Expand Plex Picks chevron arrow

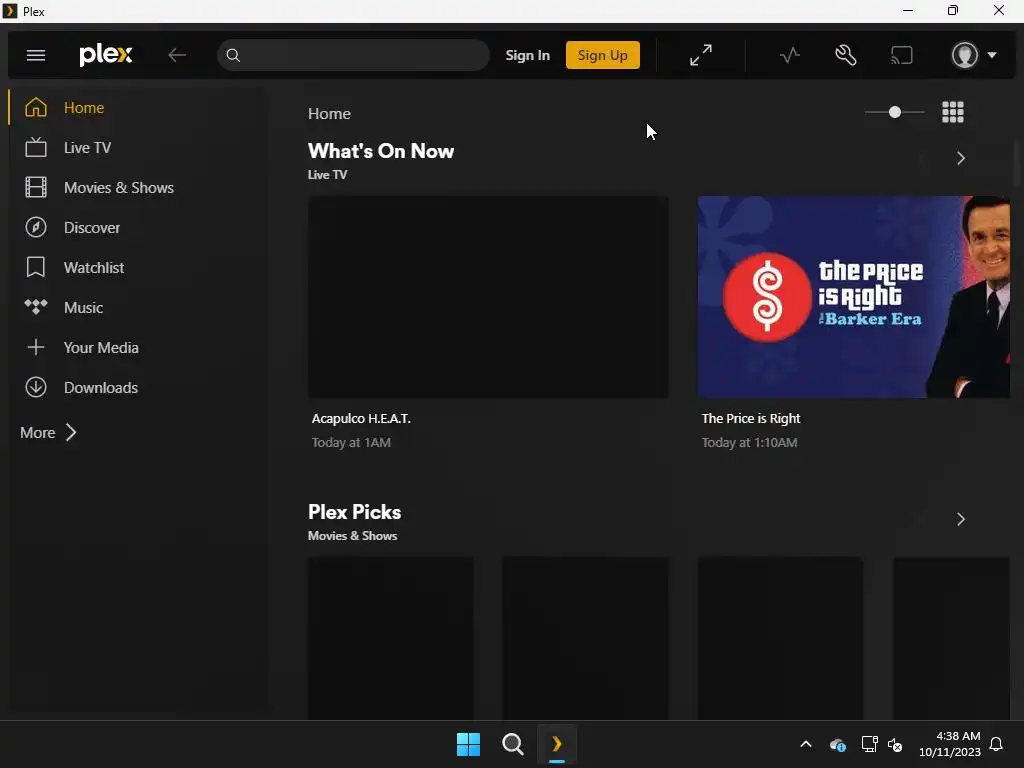coord(961,519)
